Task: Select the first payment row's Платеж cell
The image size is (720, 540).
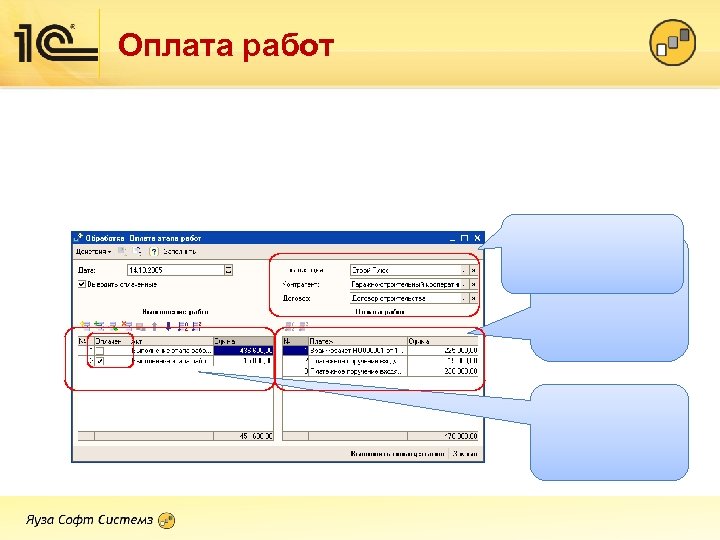Action: 358,351
